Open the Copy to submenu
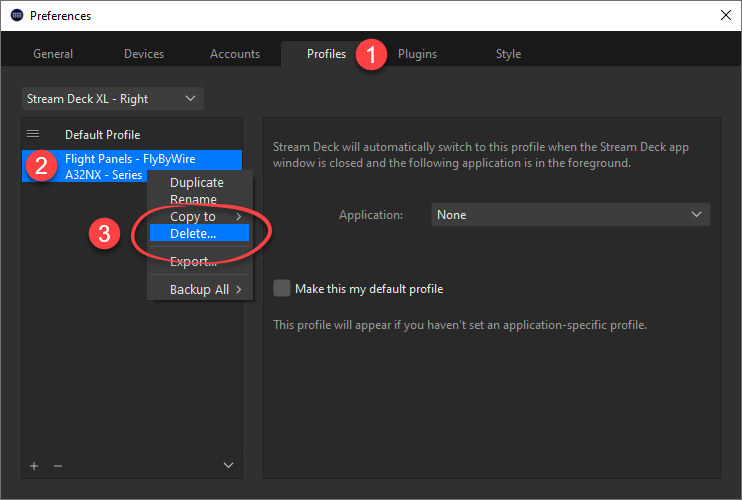The height and width of the screenshot is (500, 742). point(200,216)
